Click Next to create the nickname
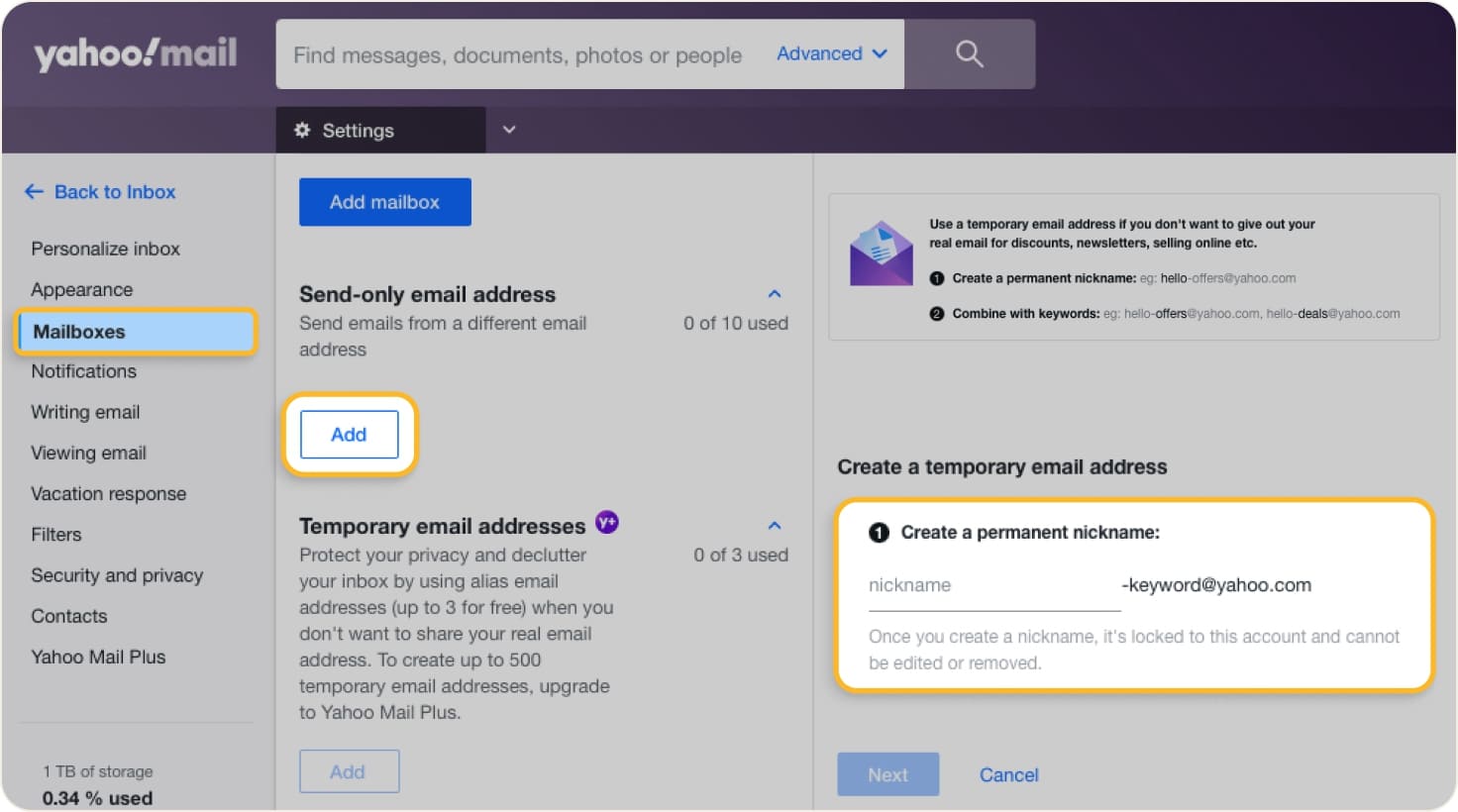 pyautogui.click(x=886, y=774)
